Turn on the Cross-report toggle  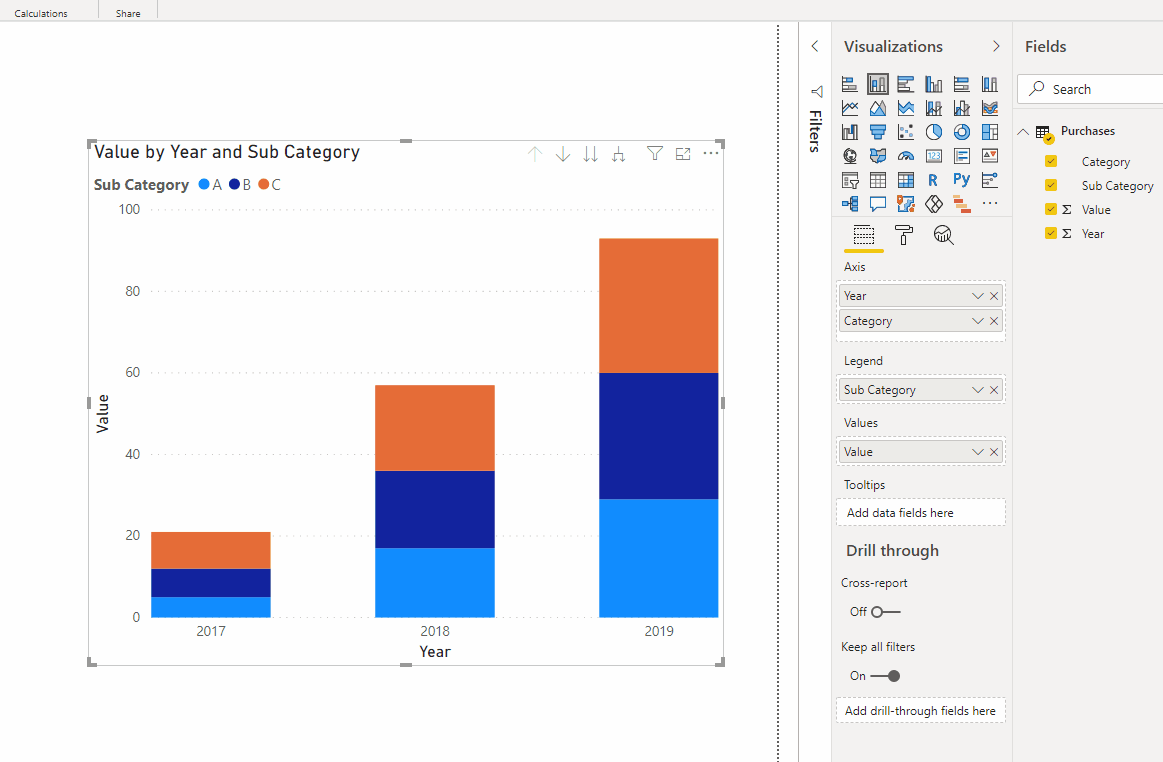(x=886, y=612)
